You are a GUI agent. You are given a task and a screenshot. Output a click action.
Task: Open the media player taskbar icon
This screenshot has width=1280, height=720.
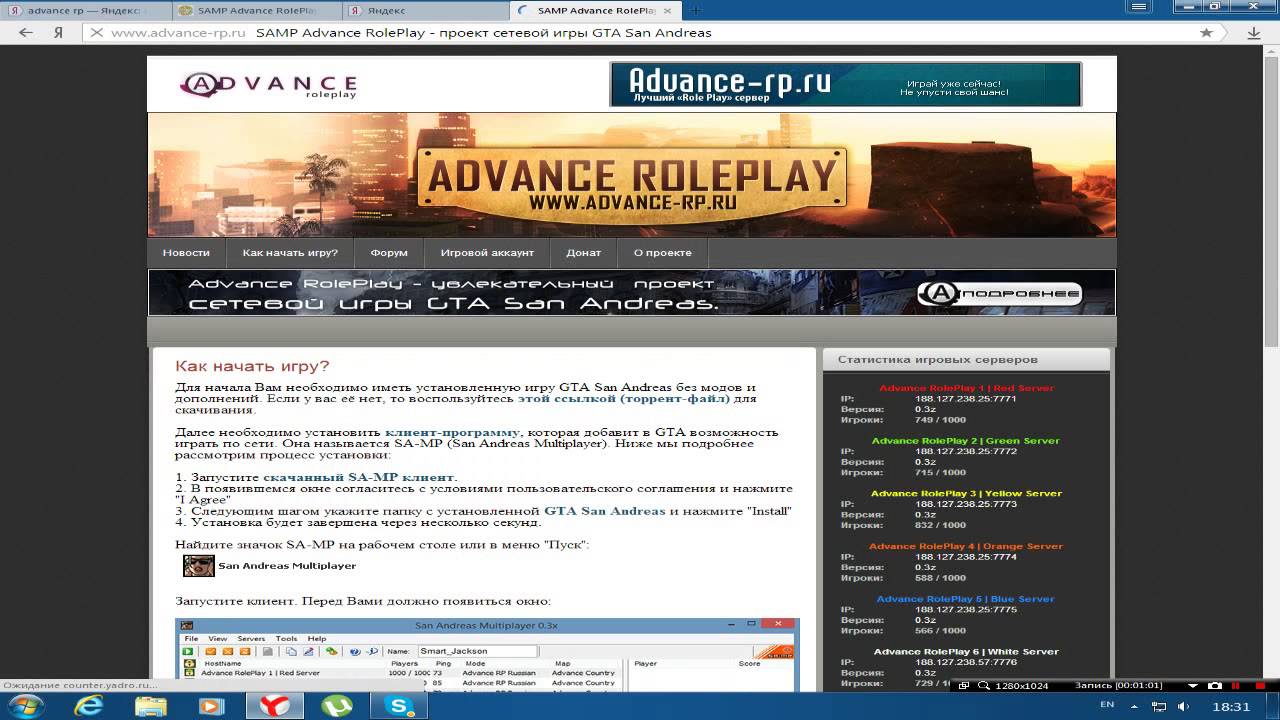tap(212, 706)
